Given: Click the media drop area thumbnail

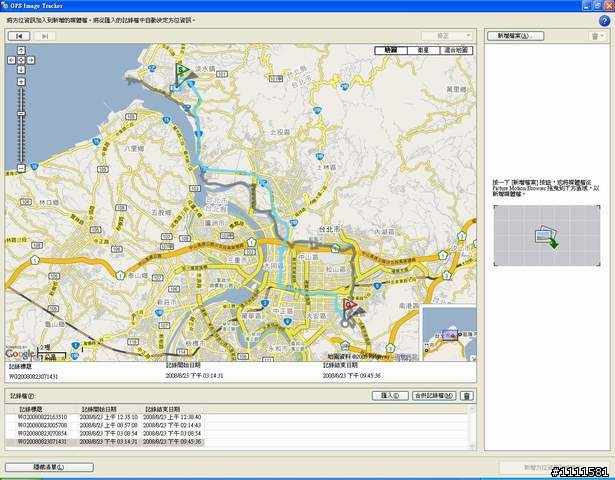Looking at the screenshot, I should [x=547, y=235].
